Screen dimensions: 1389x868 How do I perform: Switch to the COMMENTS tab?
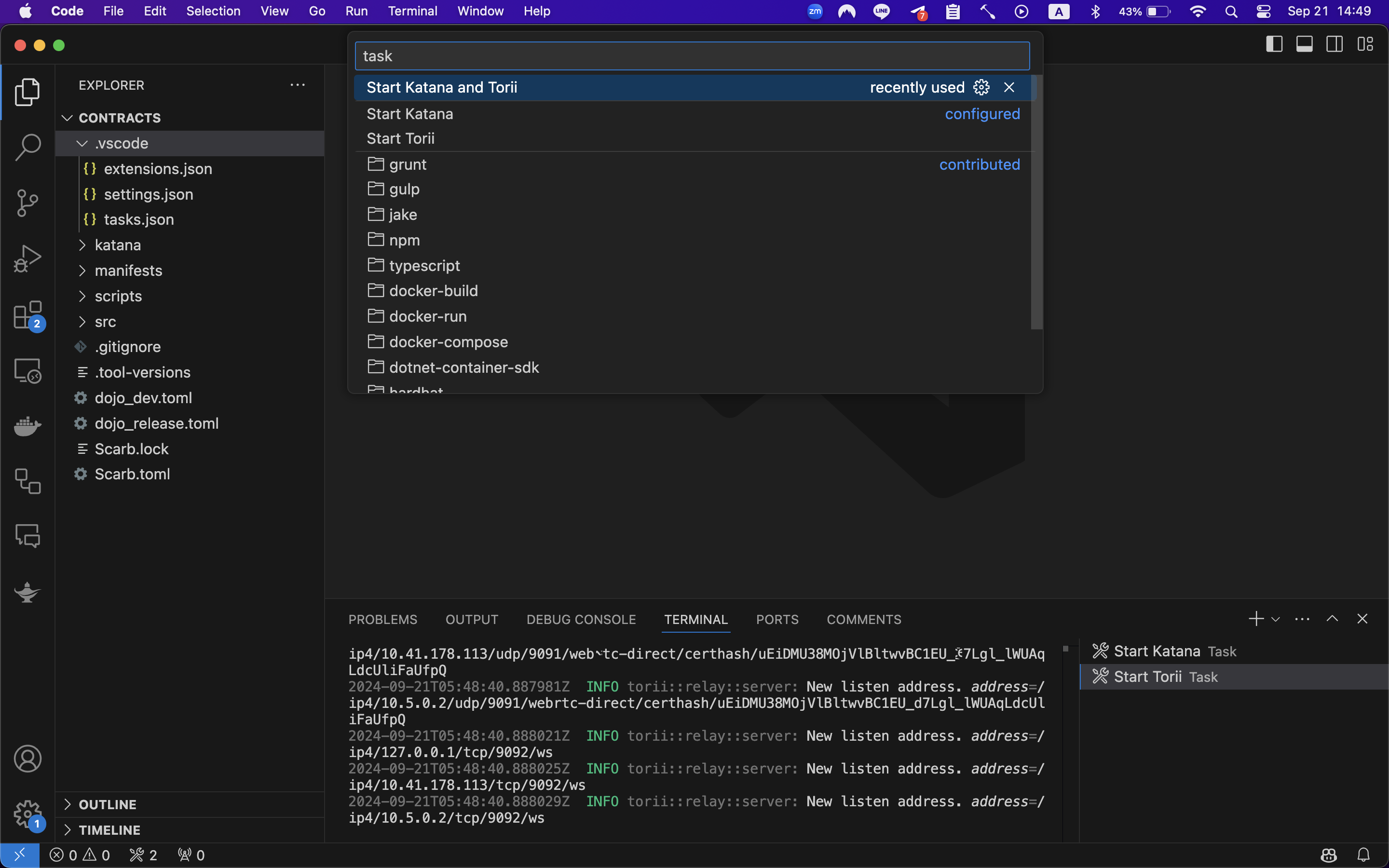[x=864, y=620]
